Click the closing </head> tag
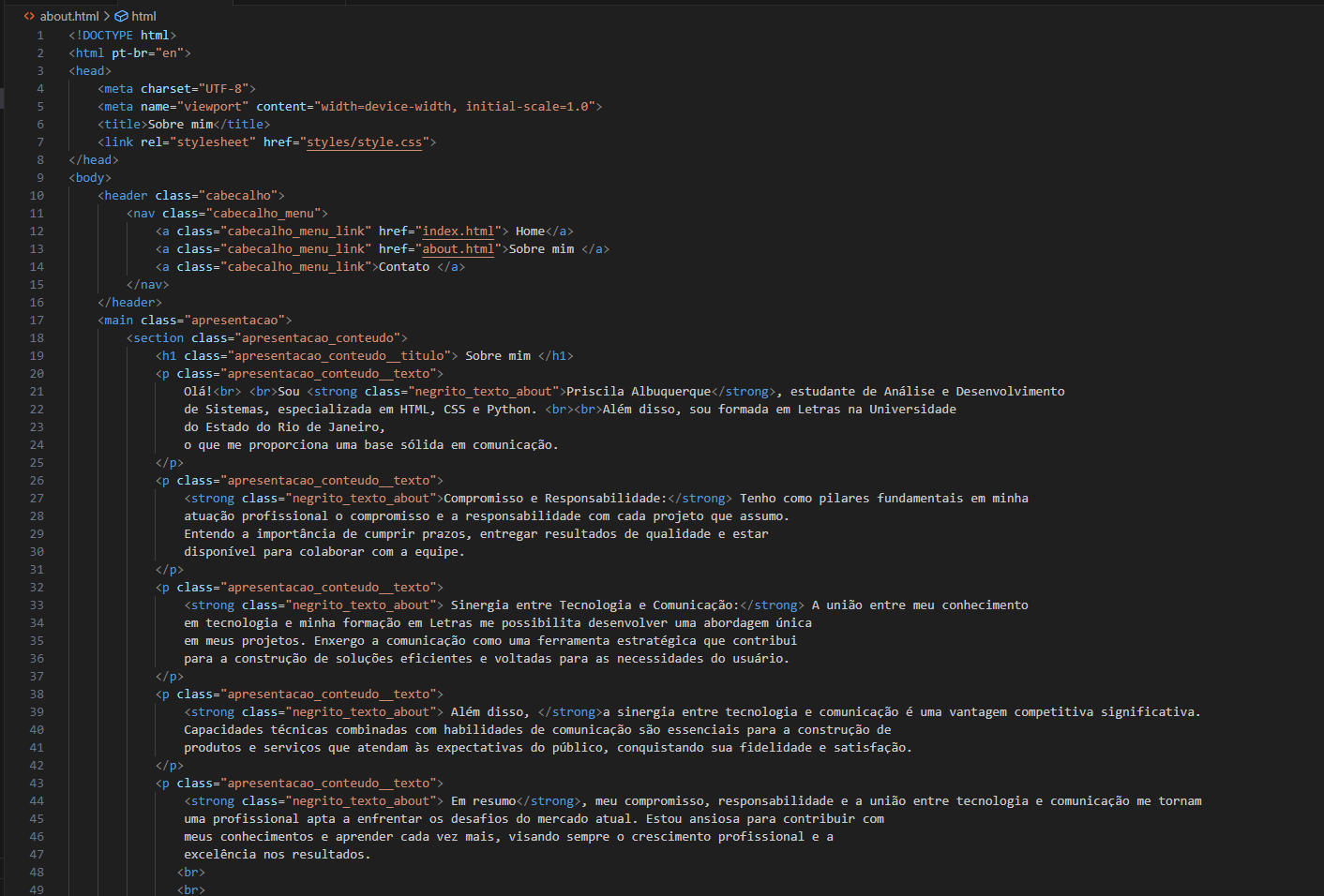 pyautogui.click(x=94, y=160)
